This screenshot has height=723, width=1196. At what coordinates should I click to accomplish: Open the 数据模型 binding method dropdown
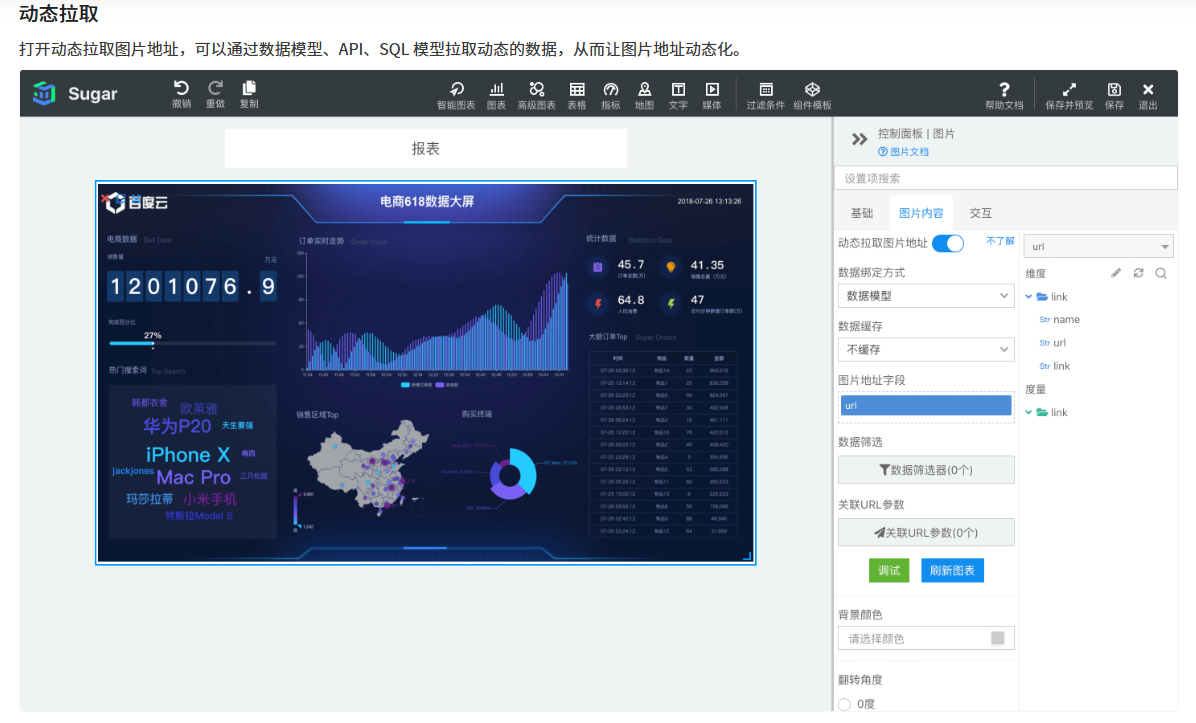[x=926, y=296]
